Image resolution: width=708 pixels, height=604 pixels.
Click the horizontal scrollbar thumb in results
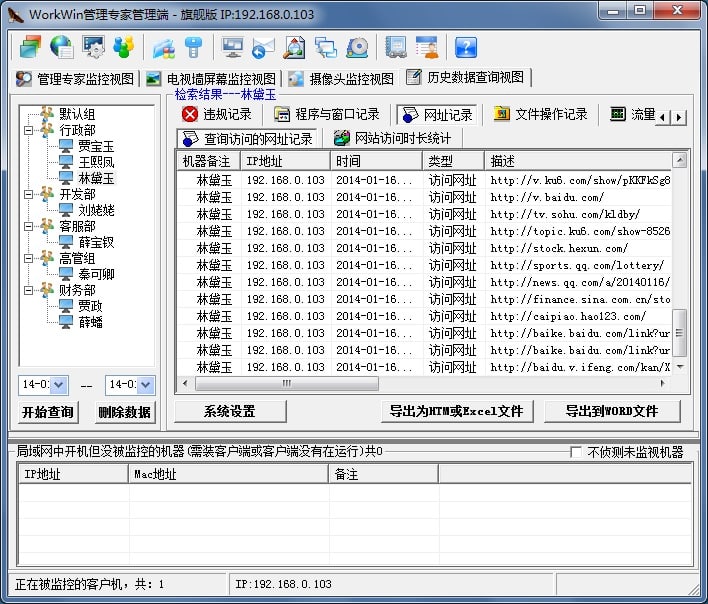[x=287, y=384]
